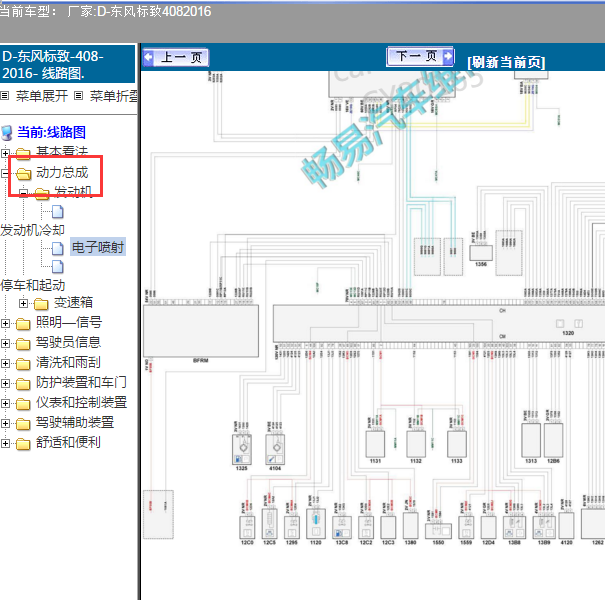The image size is (605, 600).
Task: Select the 照明—信号 folder label
Action: [69, 322]
